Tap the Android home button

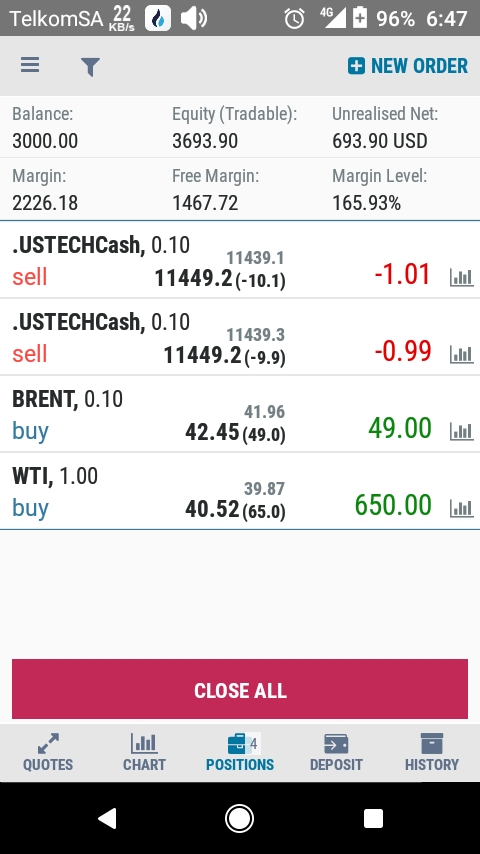[x=240, y=818]
